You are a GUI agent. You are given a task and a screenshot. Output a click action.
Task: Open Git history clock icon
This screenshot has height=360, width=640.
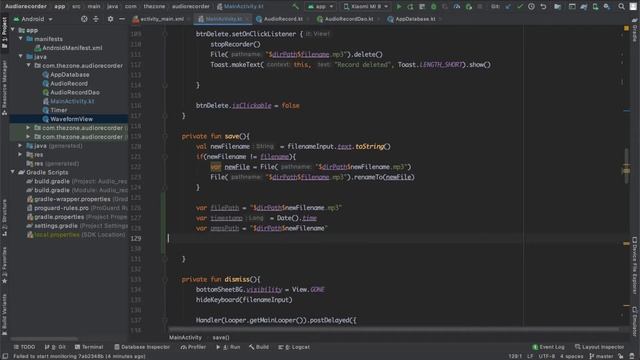(531, 7)
